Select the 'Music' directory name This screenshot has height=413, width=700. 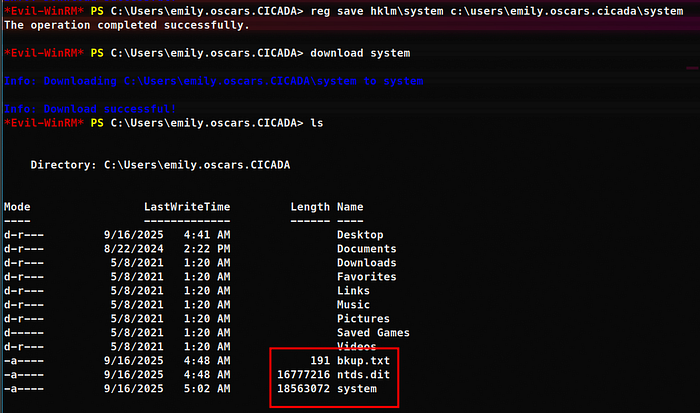pyautogui.click(x=353, y=305)
